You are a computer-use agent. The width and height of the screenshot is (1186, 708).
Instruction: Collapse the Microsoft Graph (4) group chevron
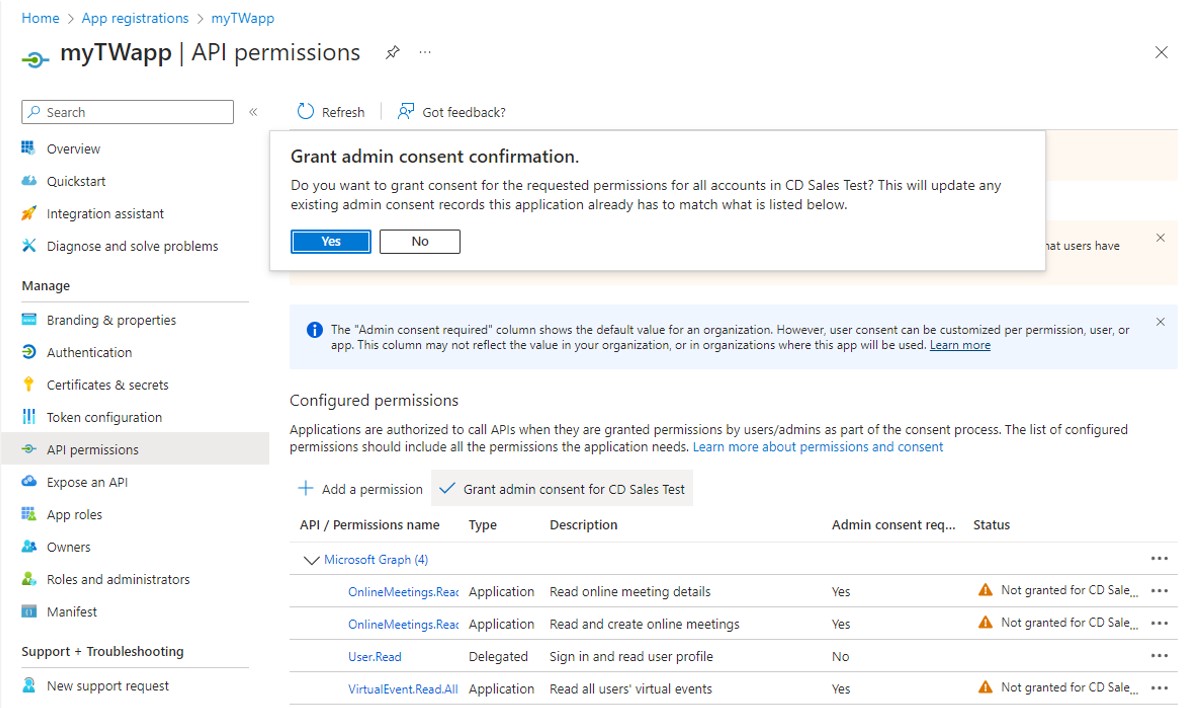[311, 560]
